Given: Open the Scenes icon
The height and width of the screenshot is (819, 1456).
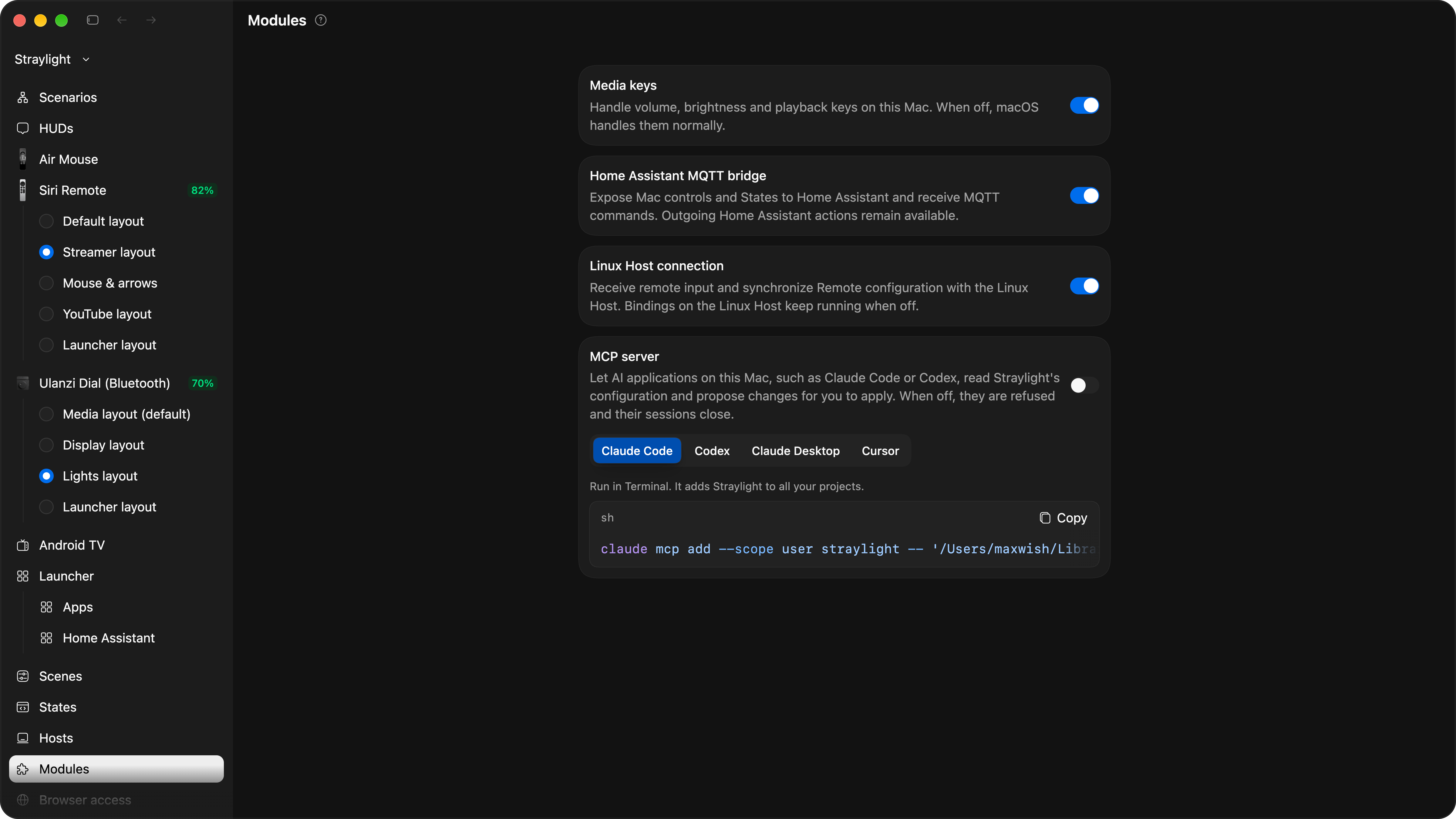Looking at the screenshot, I should 23,676.
